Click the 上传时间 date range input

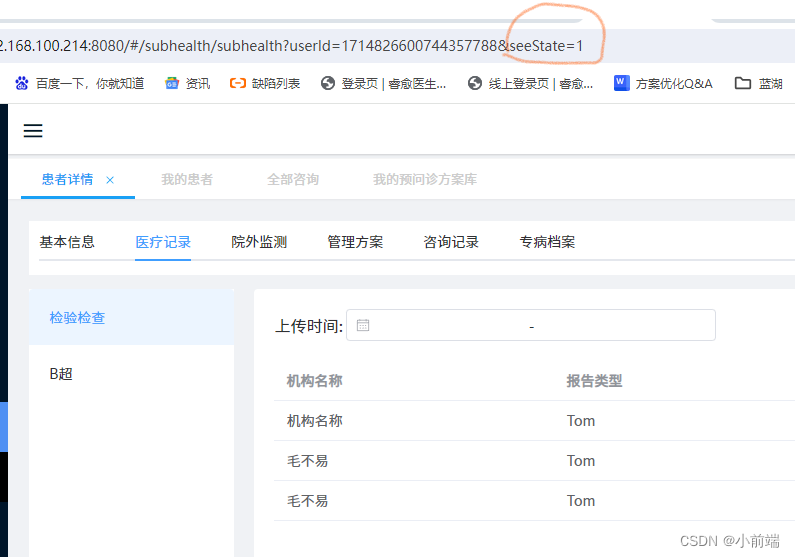(x=531, y=325)
